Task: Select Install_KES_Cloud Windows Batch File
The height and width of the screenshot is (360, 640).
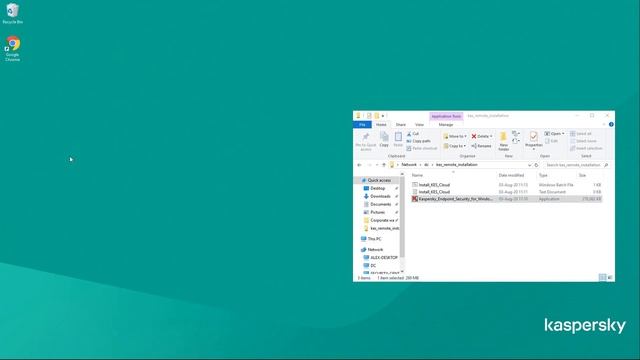Action: point(506,185)
